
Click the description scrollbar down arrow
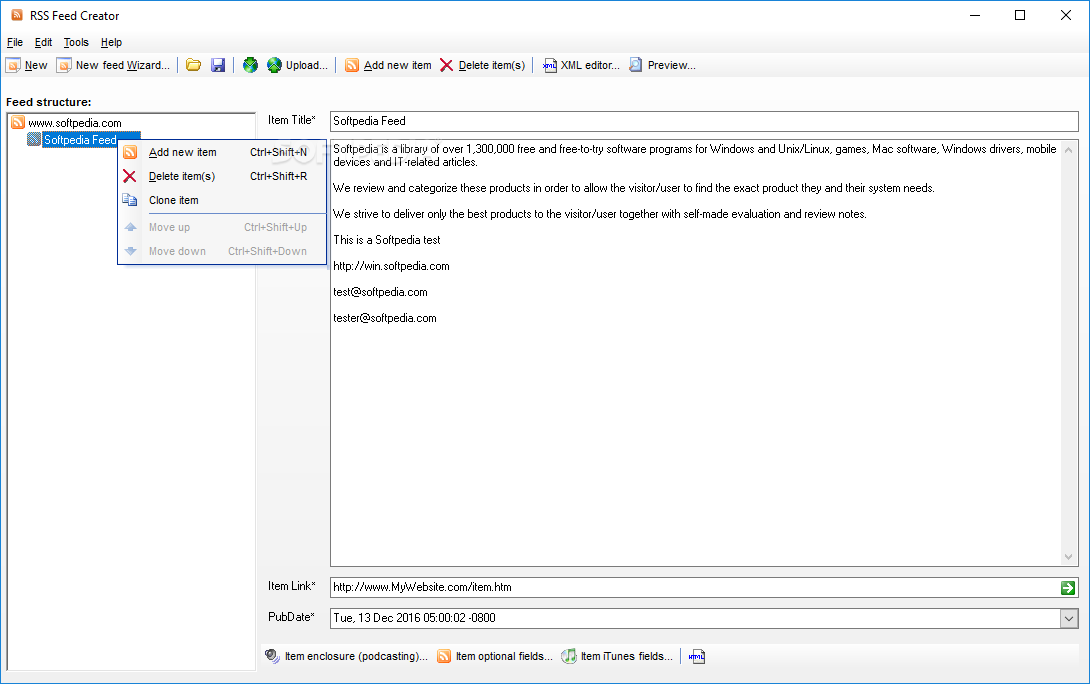click(x=1069, y=557)
